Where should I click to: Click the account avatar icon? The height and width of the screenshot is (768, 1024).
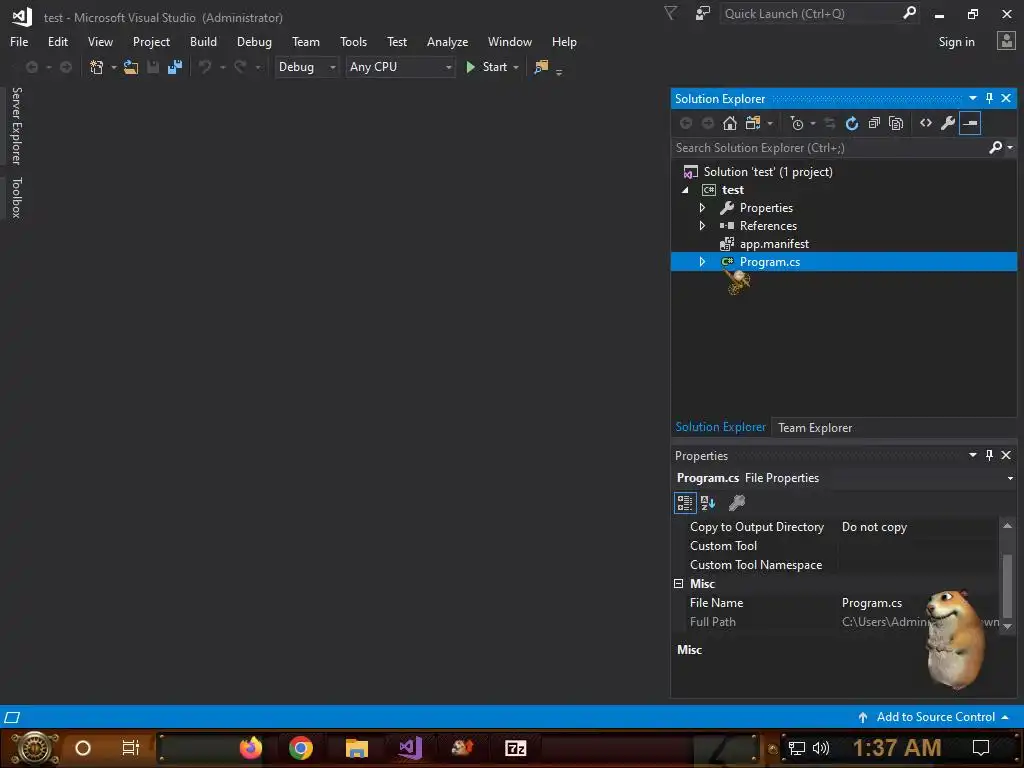coord(1006,41)
